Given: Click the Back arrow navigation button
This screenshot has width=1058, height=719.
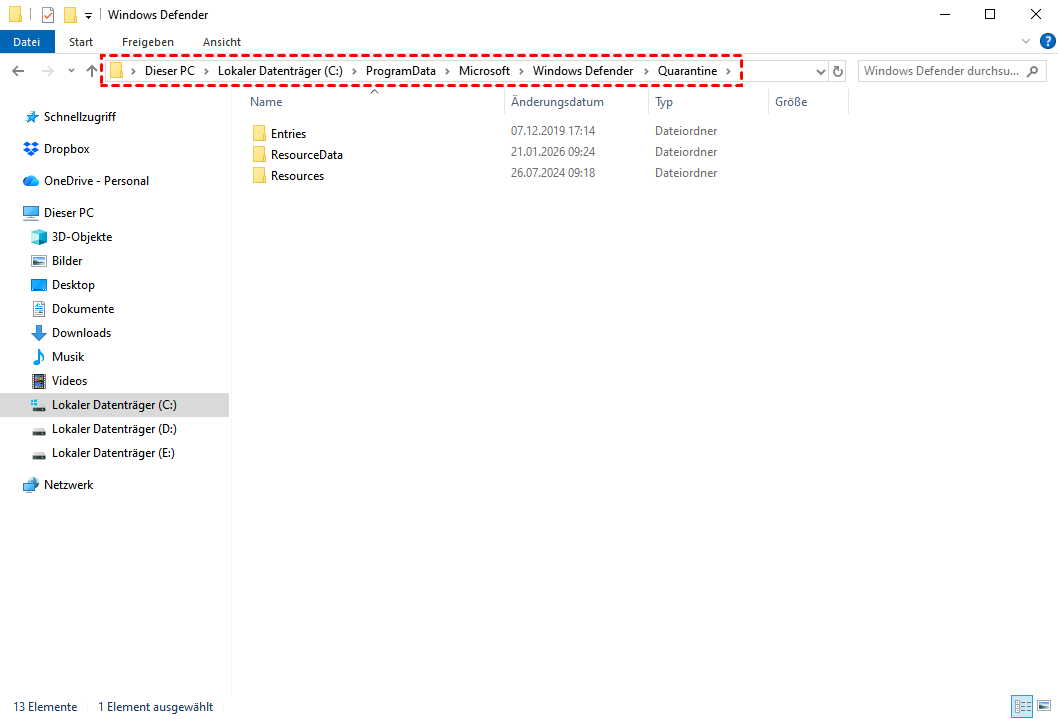Looking at the screenshot, I should click(18, 71).
